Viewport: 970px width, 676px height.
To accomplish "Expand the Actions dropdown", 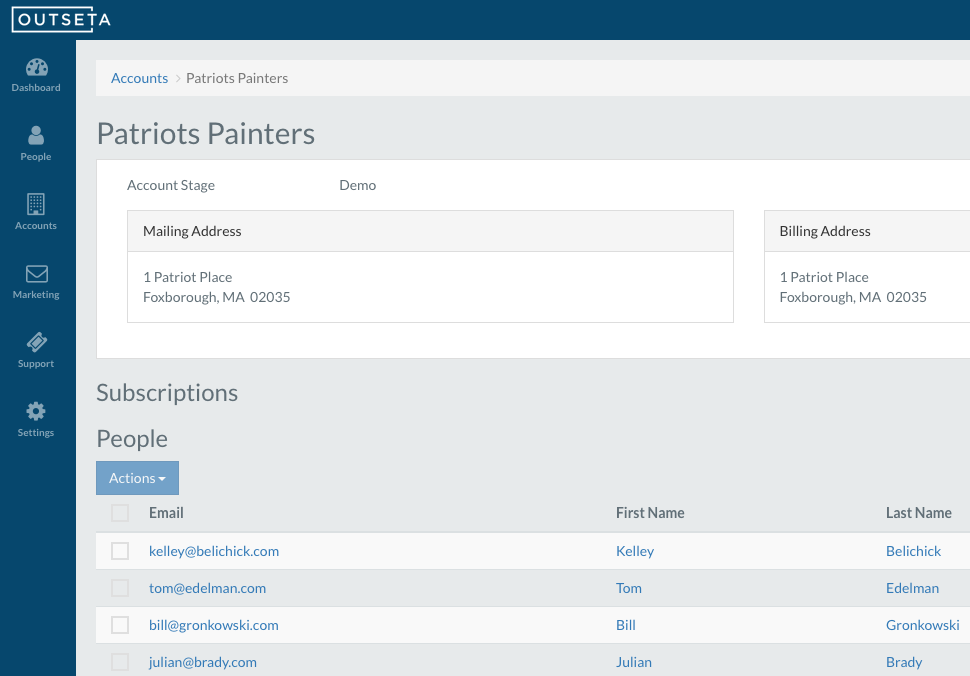I will point(137,478).
